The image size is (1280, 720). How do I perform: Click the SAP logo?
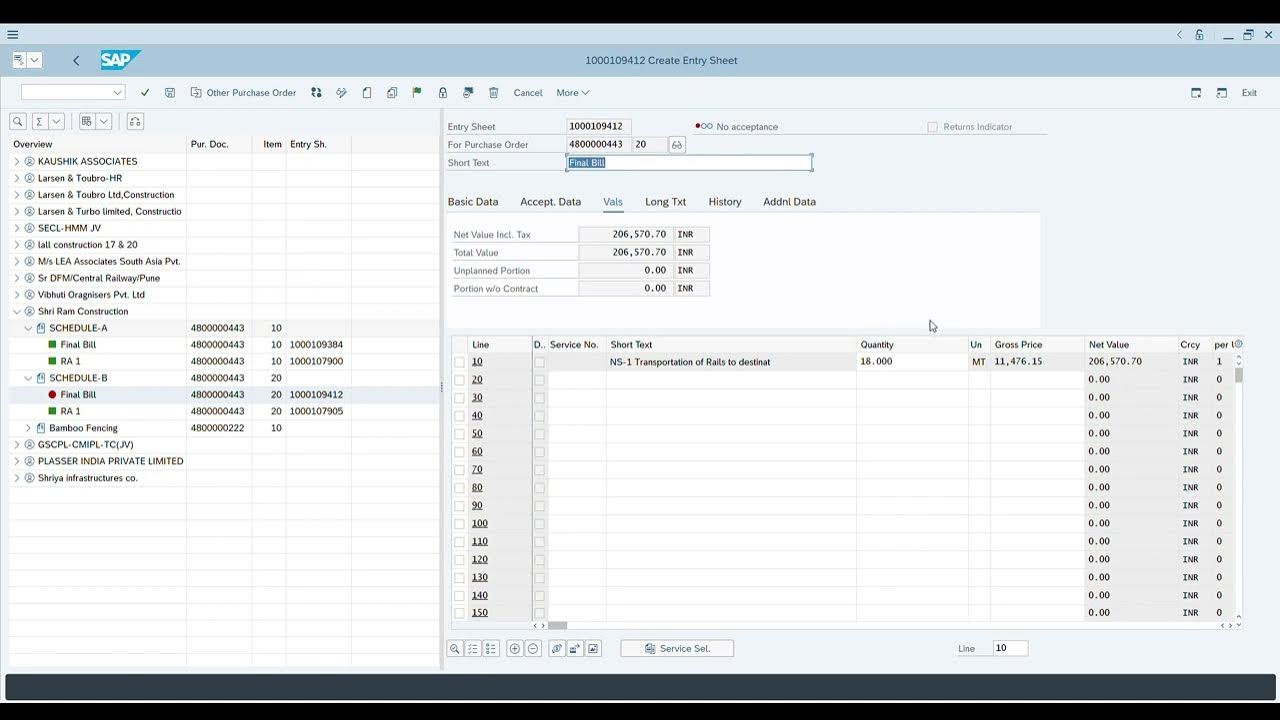(120, 60)
